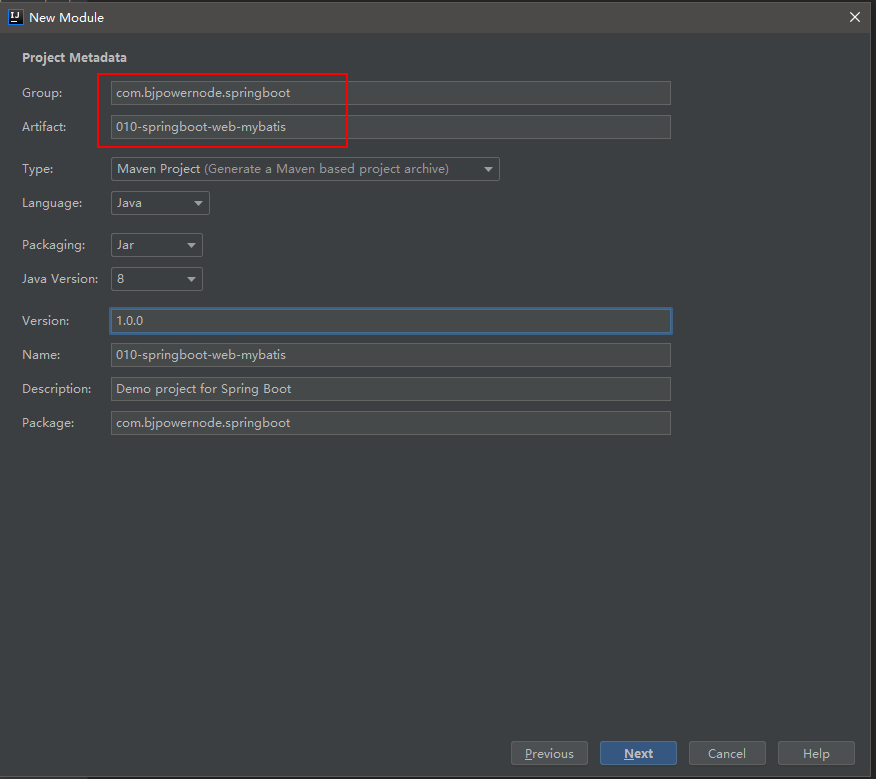
Task: Open the Packaging dropdown set to Jar
Action: click(157, 245)
